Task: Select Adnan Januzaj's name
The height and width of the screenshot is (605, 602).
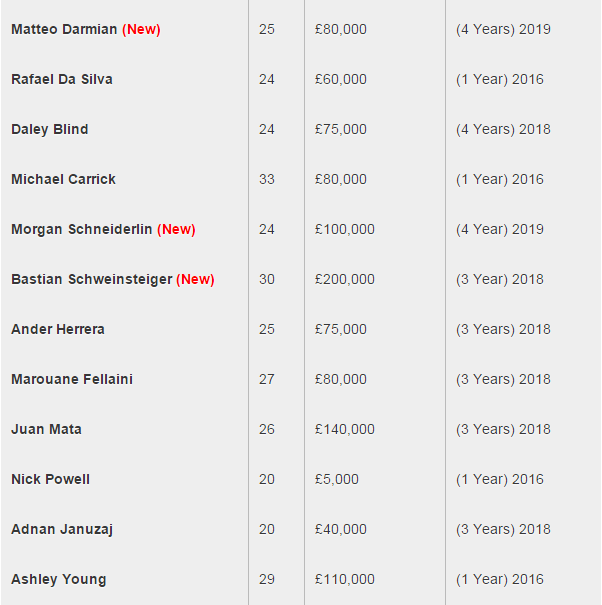Action: pyautogui.click(x=62, y=529)
